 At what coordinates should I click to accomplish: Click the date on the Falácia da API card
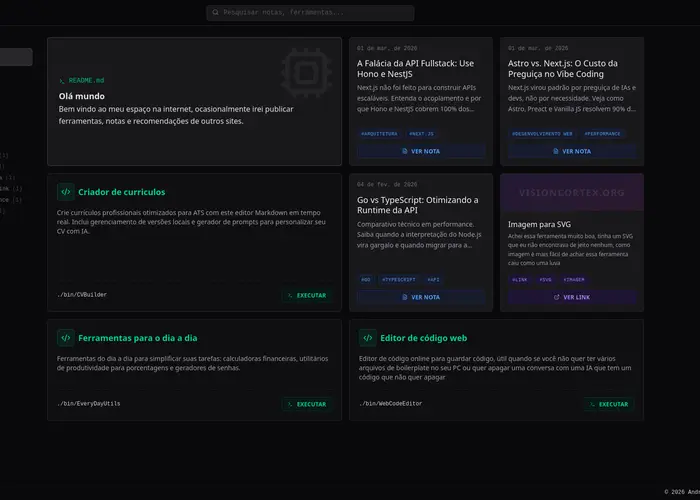coord(387,48)
